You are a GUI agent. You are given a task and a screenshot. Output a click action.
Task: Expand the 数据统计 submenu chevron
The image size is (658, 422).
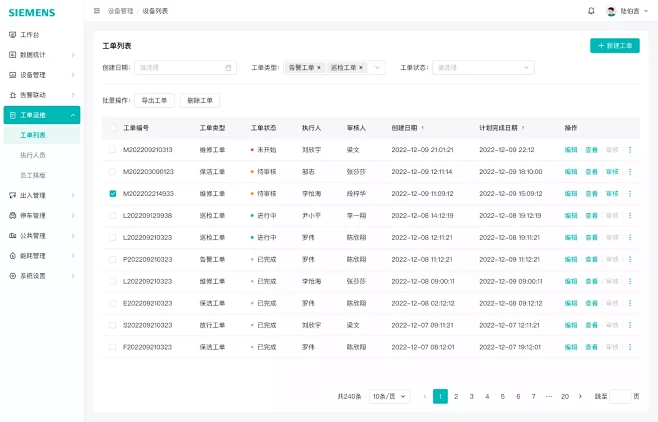coord(73,55)
